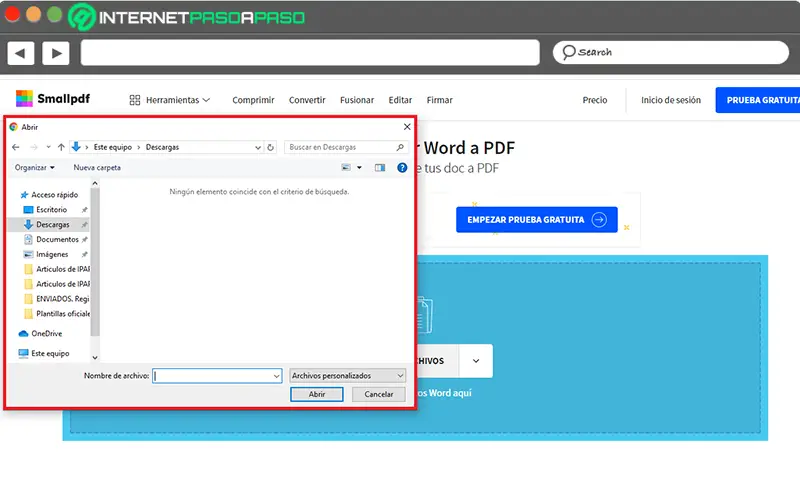Open the Organizar dropdown menu
The width and height of the screenshot is (800, 500).
[x=34, y=167]
